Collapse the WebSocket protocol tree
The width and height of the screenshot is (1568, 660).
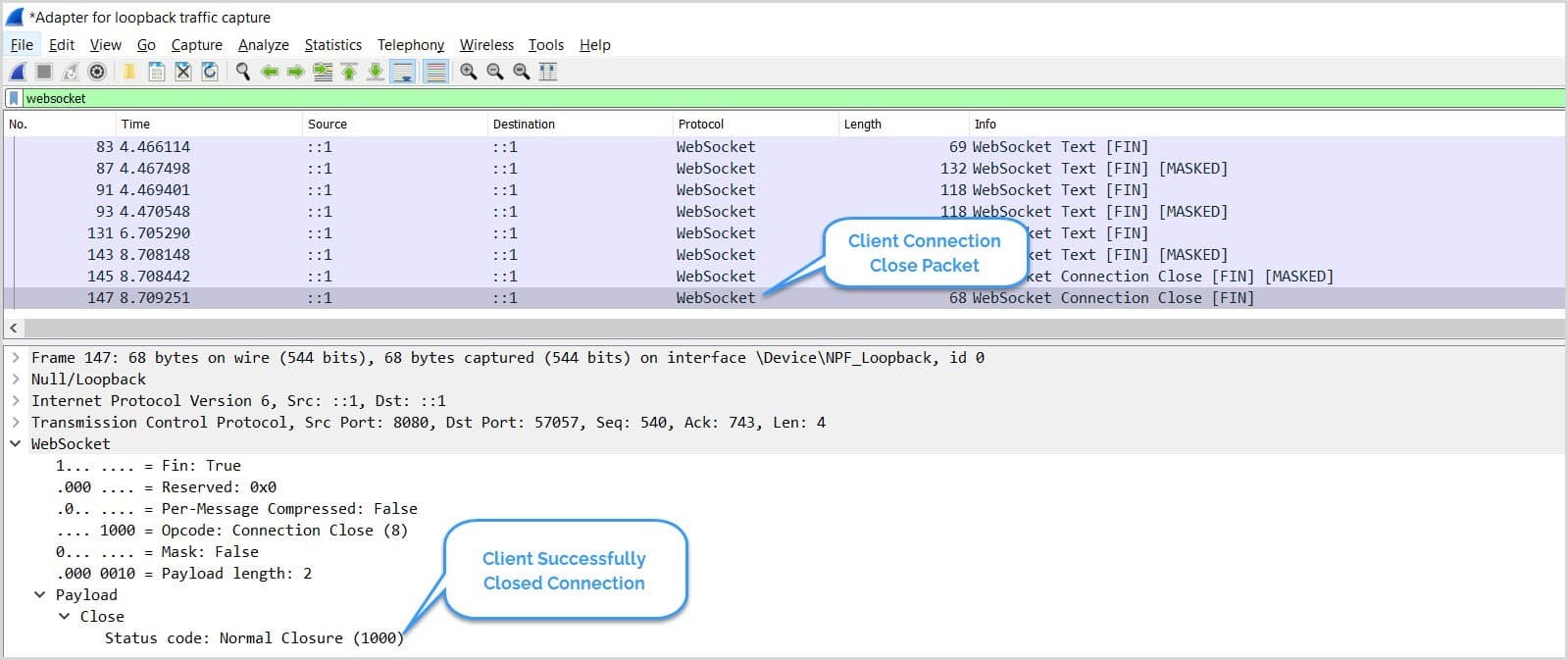[x=16, y=444]
